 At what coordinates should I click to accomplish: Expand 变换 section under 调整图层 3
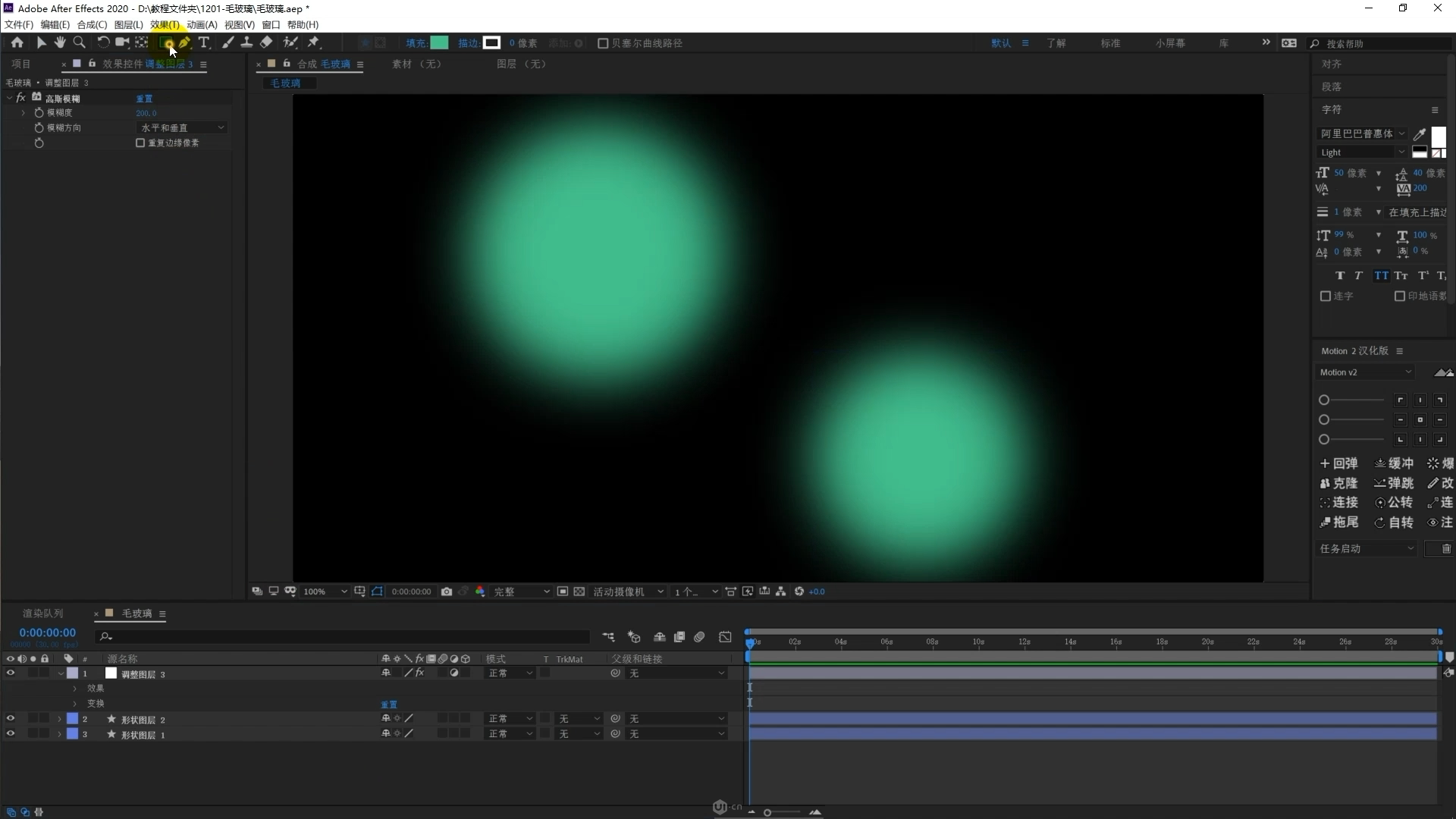(75, 703)
